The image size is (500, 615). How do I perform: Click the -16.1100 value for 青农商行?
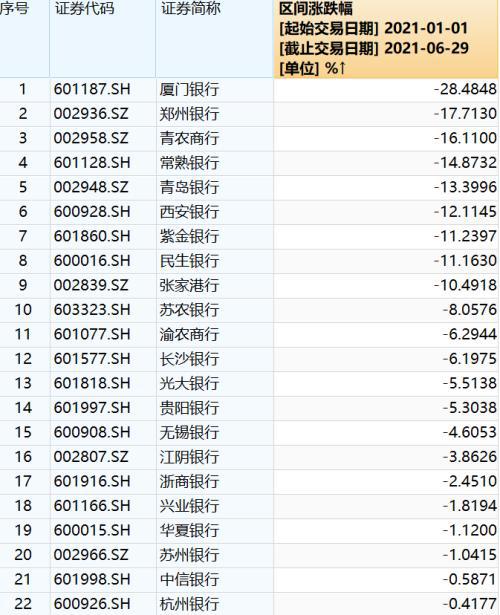tap(465, 138)
